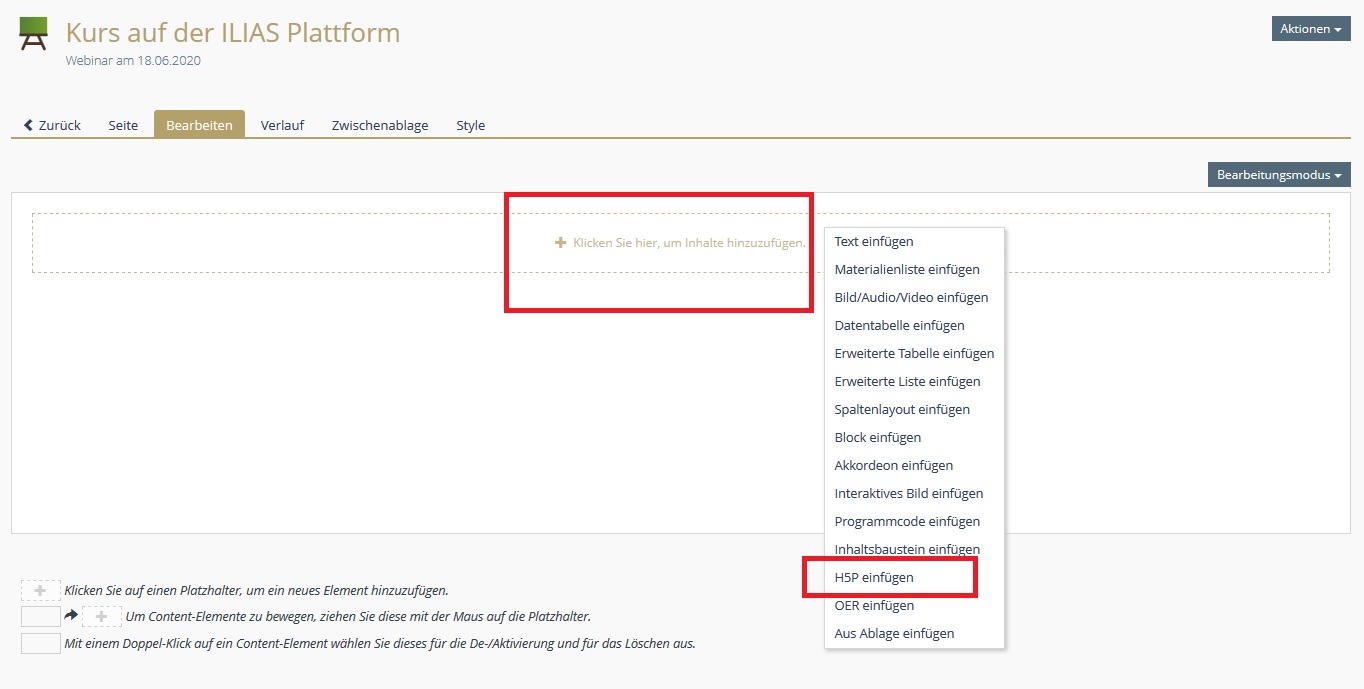This screenshot has height=689, width=1364.
Task: Click the green course board icon
Action: coord(33,33)
